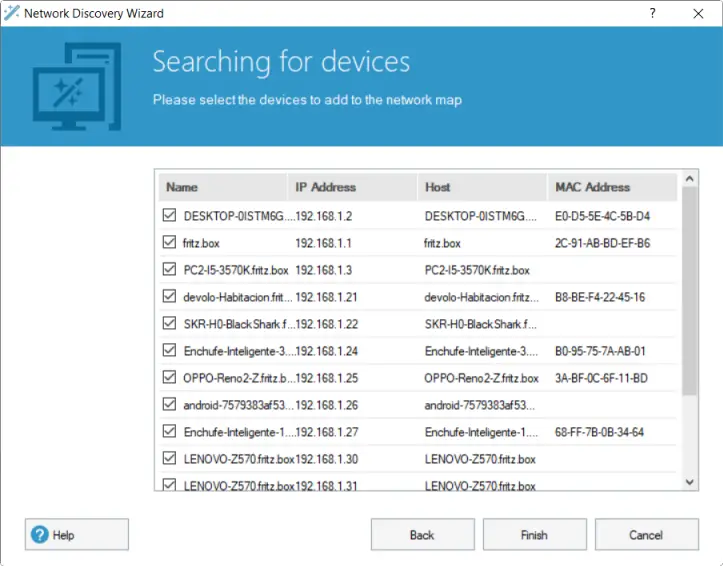Toggle the devolo-Habitacion device checkbox
This screenshot has width=723, height=566.
coord(169,296)
